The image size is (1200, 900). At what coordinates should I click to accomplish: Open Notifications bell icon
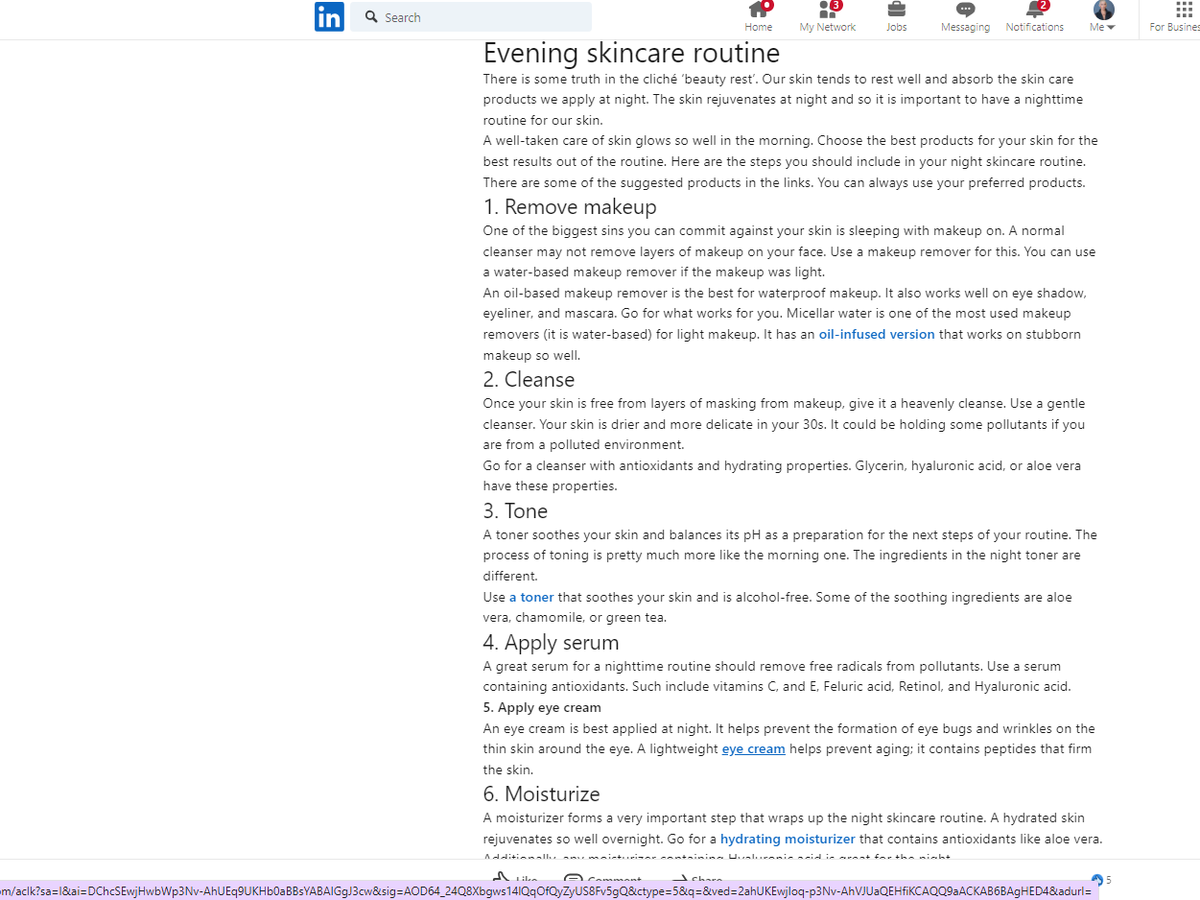coord(1034,9)
